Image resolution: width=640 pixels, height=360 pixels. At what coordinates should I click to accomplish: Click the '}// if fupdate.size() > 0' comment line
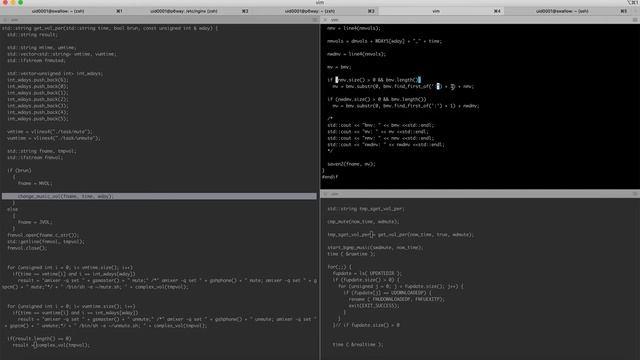(366, 325)
